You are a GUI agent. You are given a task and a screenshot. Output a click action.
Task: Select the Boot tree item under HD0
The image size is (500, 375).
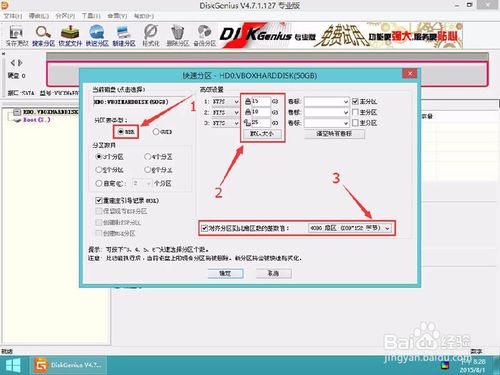pos(36,120)
